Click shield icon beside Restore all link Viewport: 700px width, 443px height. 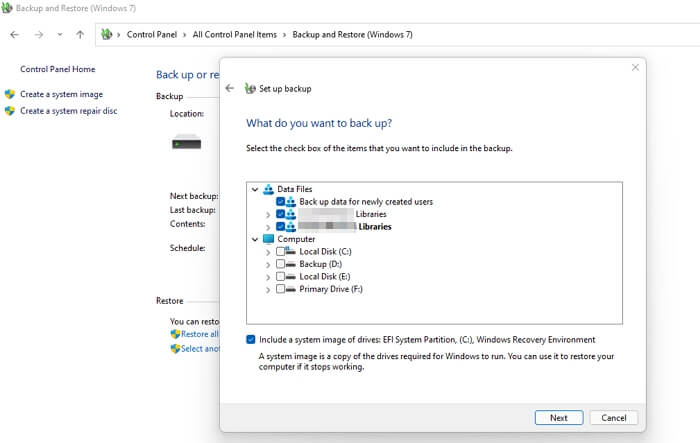tap(175, 334)
